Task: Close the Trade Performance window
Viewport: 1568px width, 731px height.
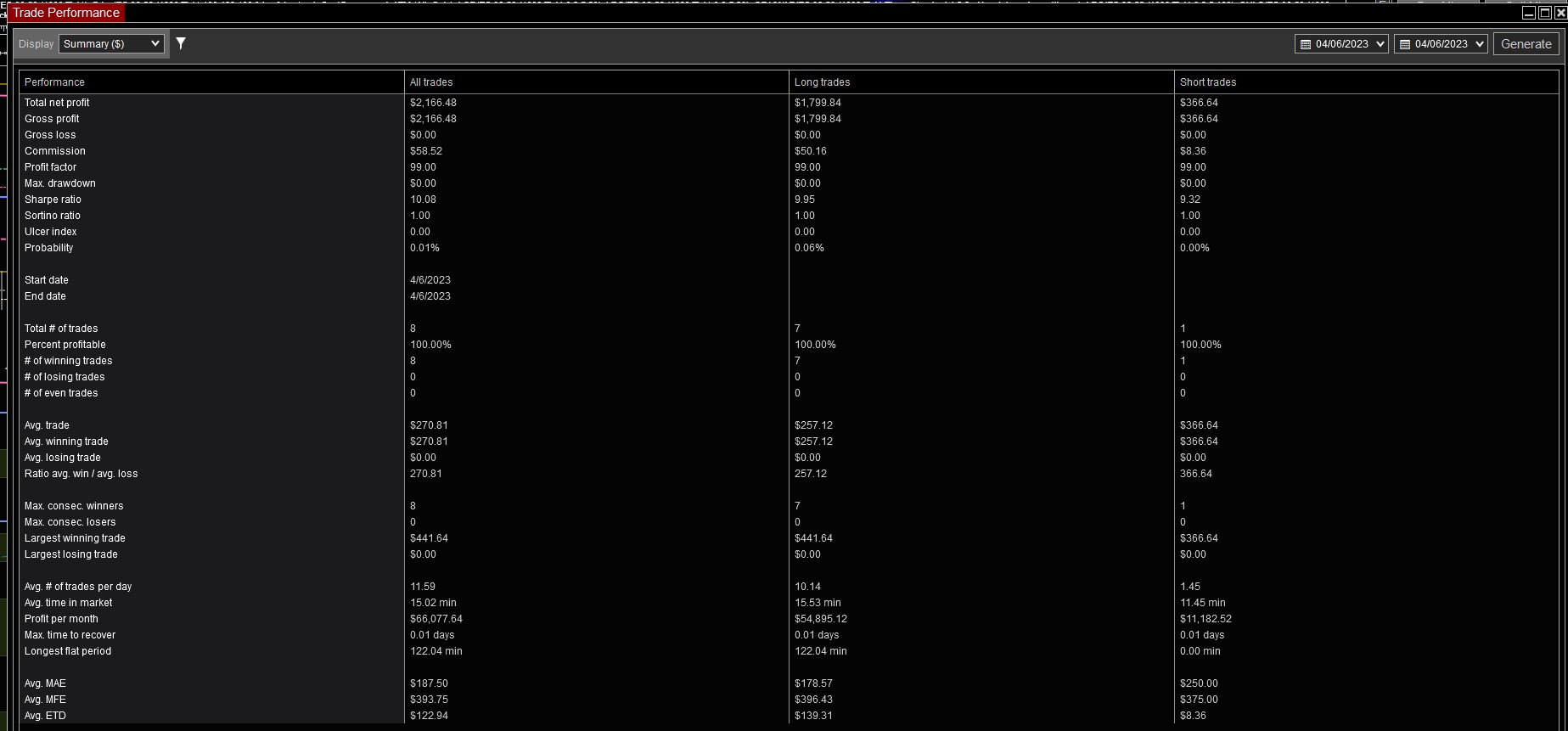Action: (1560, 13)
